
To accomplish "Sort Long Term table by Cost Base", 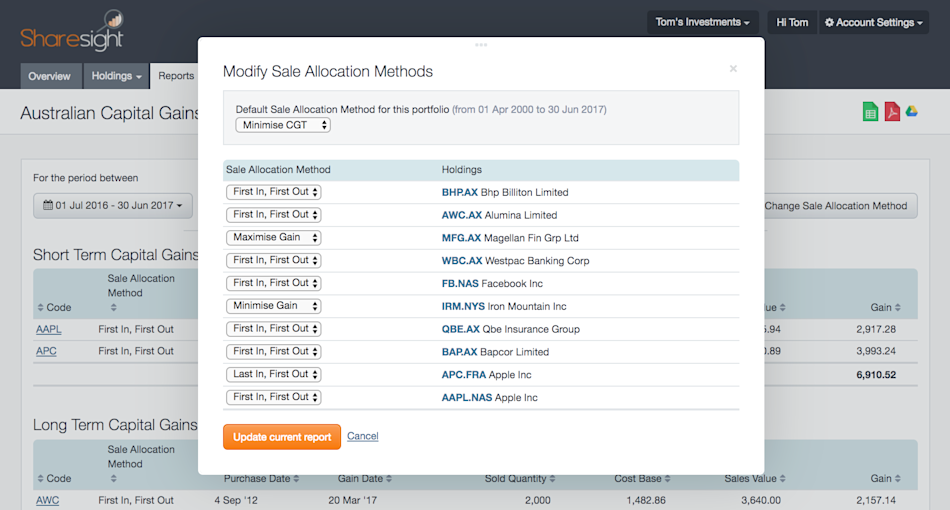I will 642,479.
